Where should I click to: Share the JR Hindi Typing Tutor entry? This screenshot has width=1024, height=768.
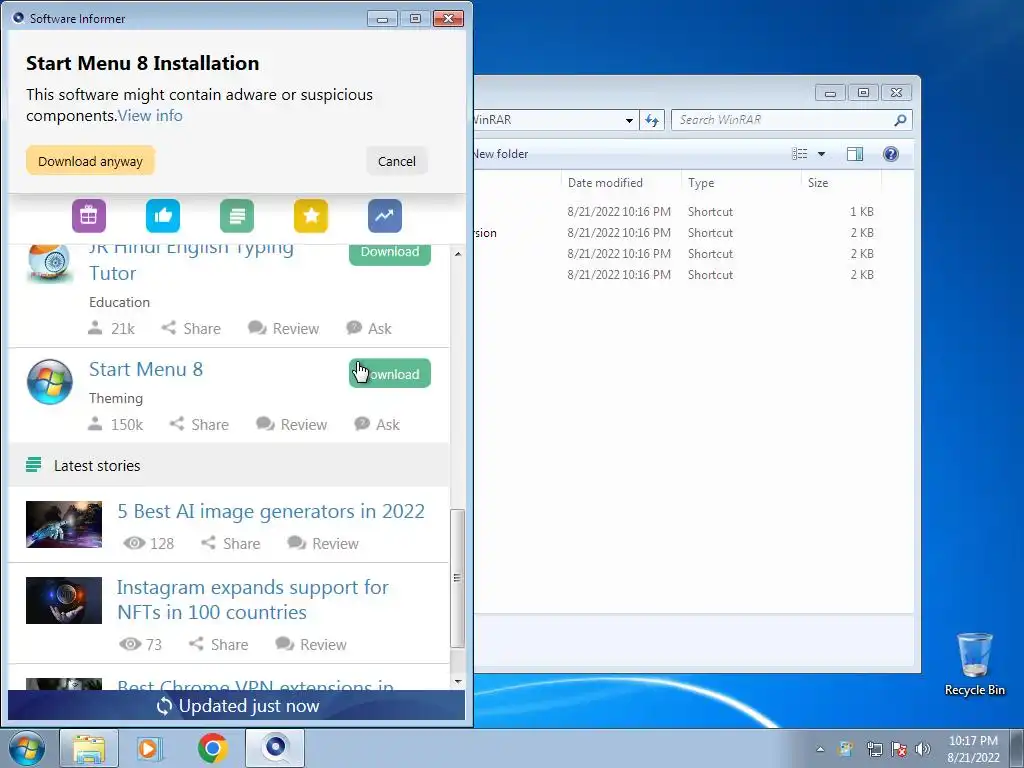pyautogui.click(x=191, y=328)
